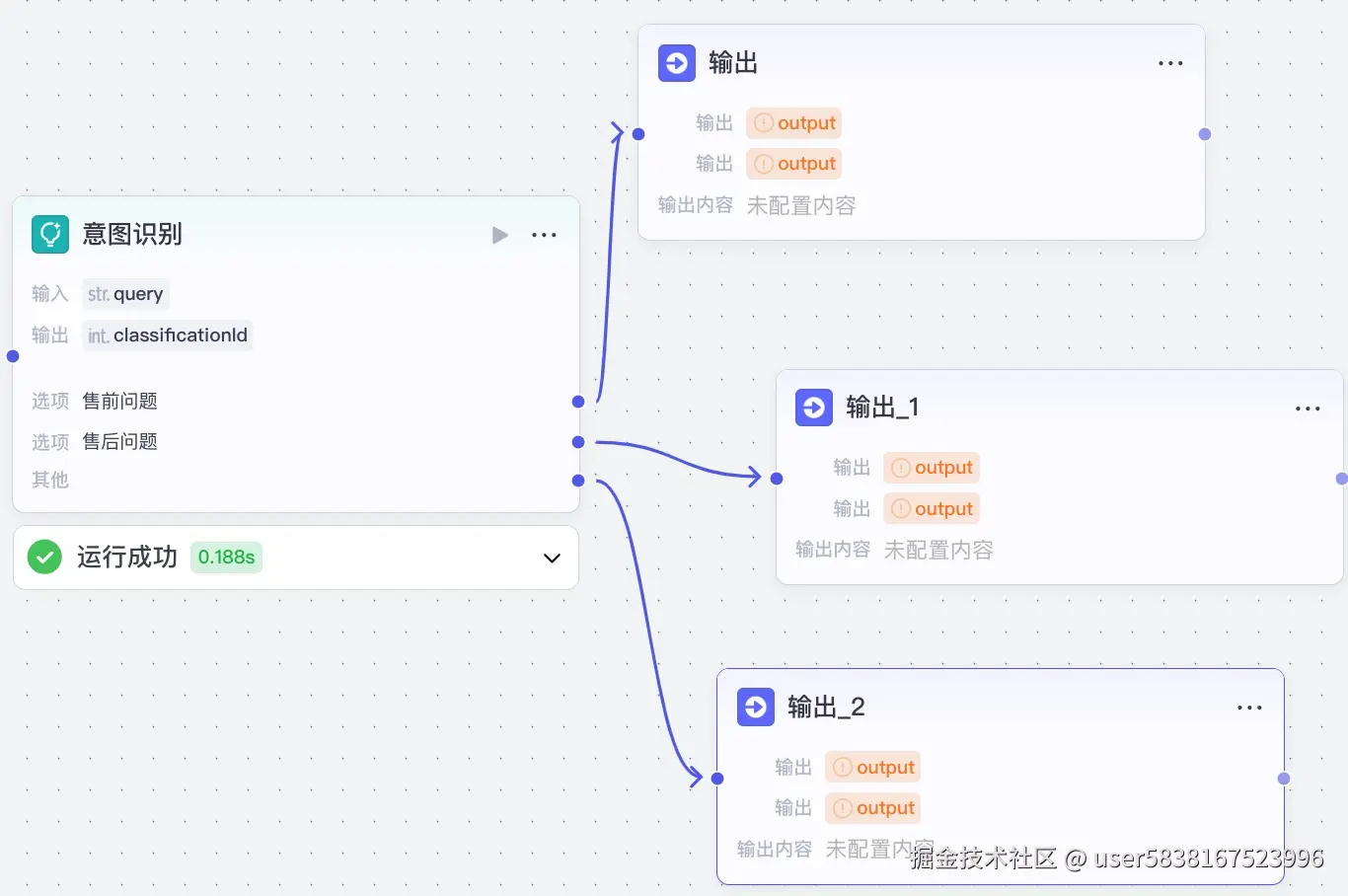Click the 其他 output connection port
Screen dimensions: 1348x896
[578, 481]
